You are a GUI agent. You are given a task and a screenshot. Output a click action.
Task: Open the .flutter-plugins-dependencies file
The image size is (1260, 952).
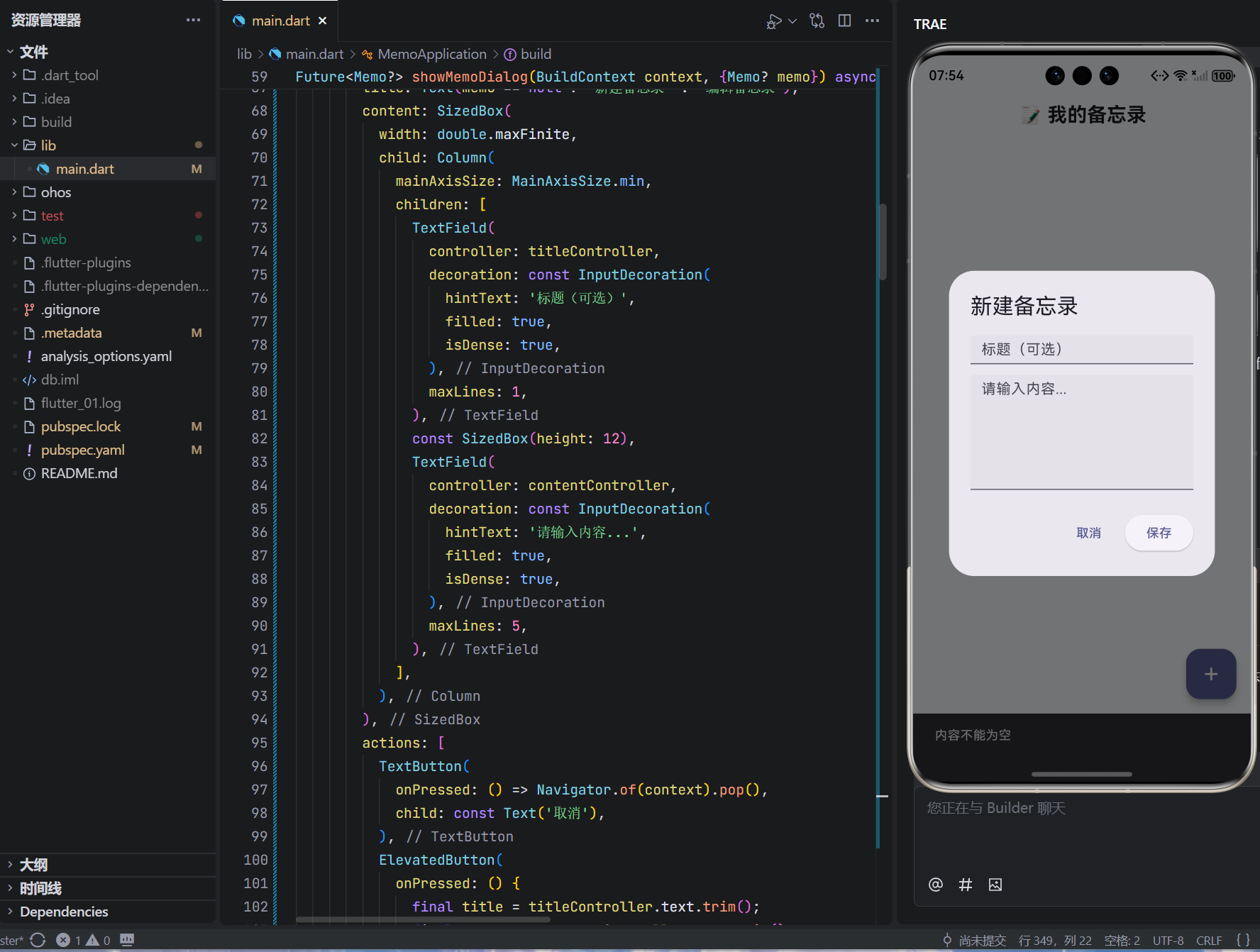tap(124, 286)
